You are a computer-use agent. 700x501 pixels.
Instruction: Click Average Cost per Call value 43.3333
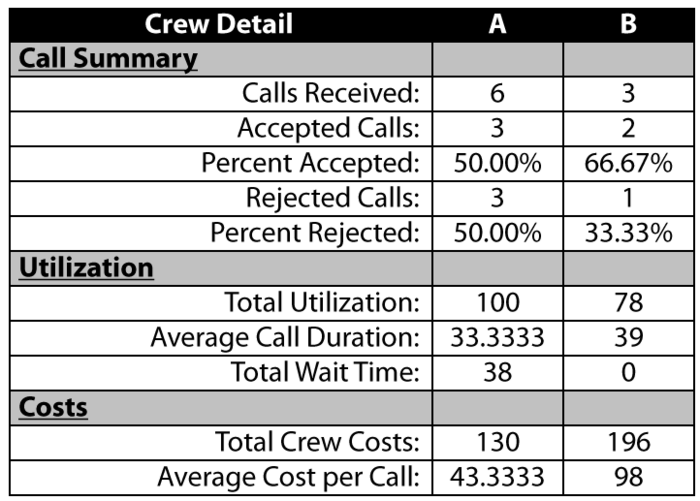498,477
